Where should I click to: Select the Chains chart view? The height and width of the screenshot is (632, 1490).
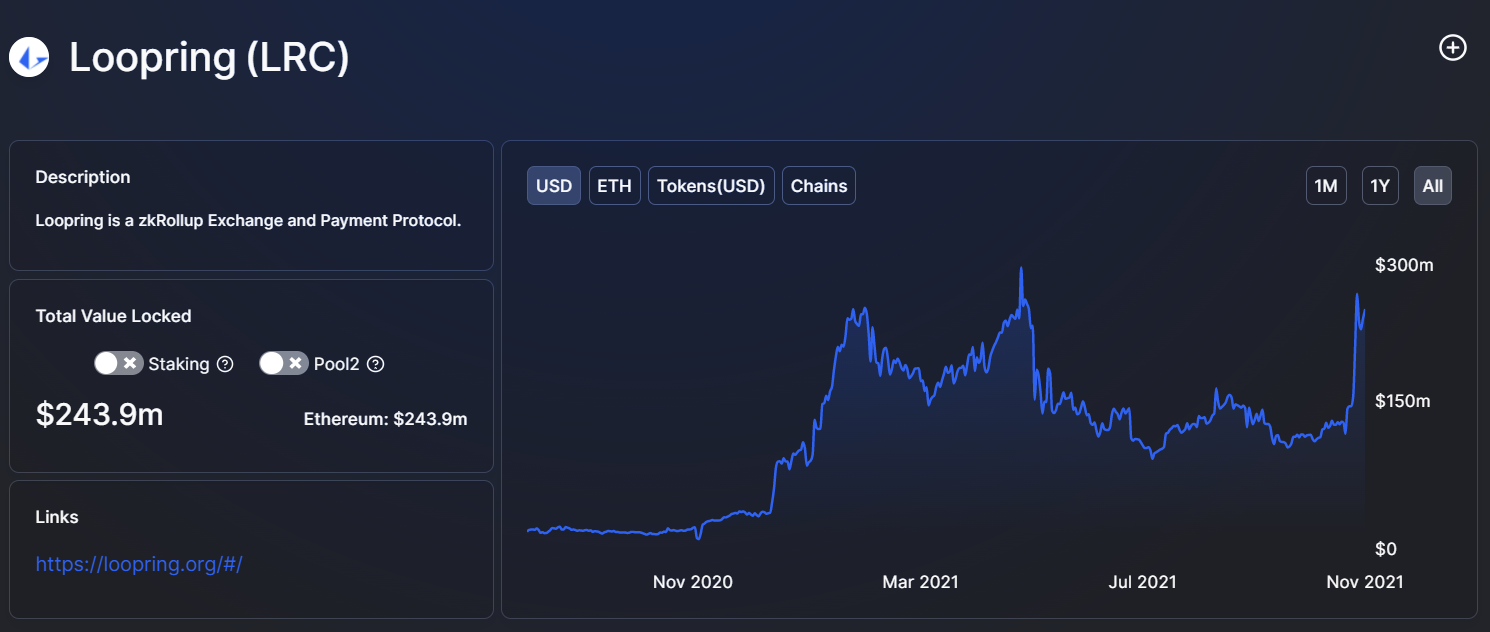coord(819,185)
